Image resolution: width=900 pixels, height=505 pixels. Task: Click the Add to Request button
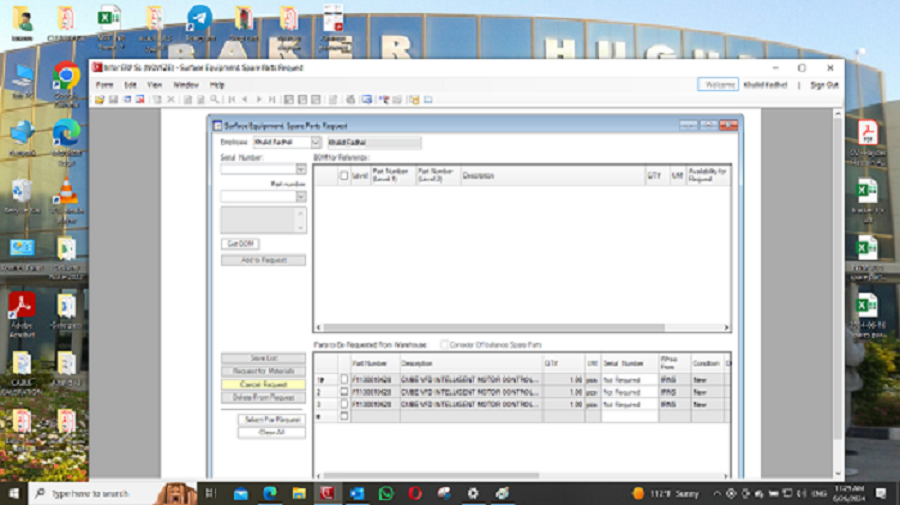tap(263, 261)
